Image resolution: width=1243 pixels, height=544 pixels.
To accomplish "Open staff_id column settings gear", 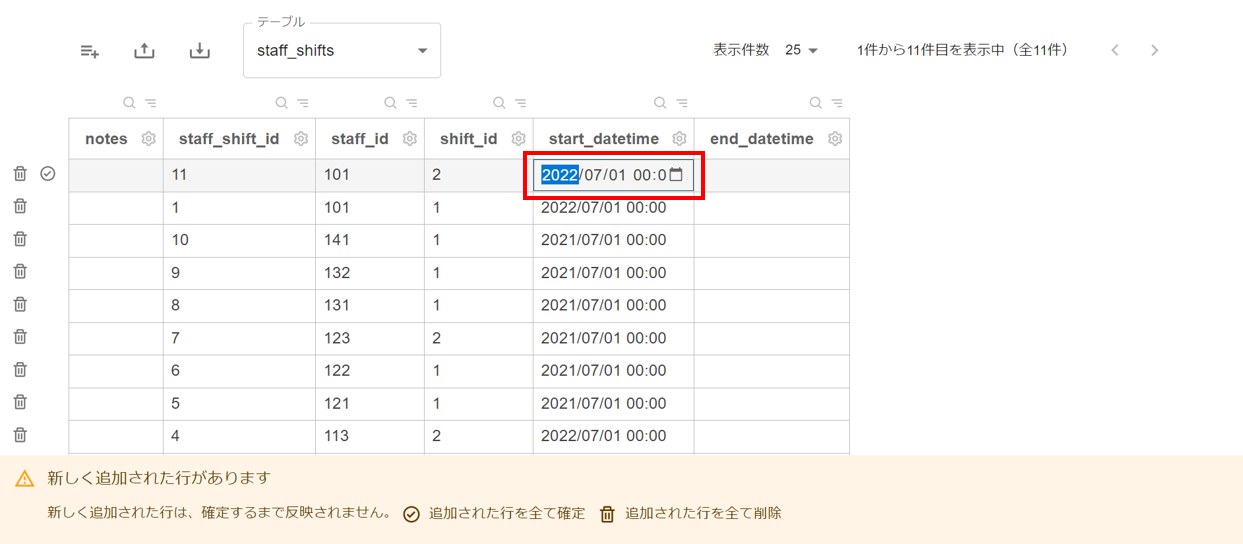I will pos(410,139).
